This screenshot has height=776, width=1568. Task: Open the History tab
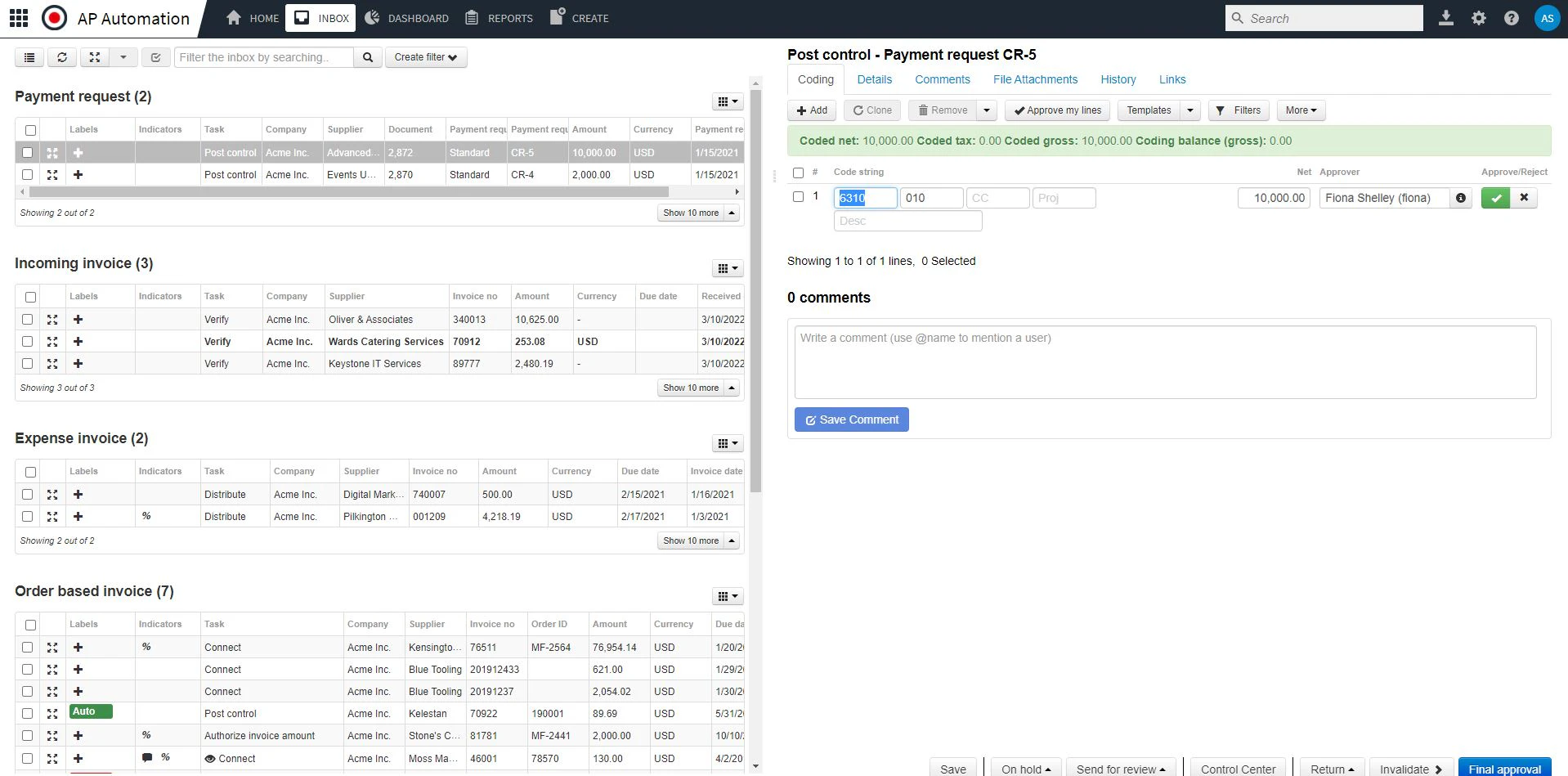click(1117, 79)
